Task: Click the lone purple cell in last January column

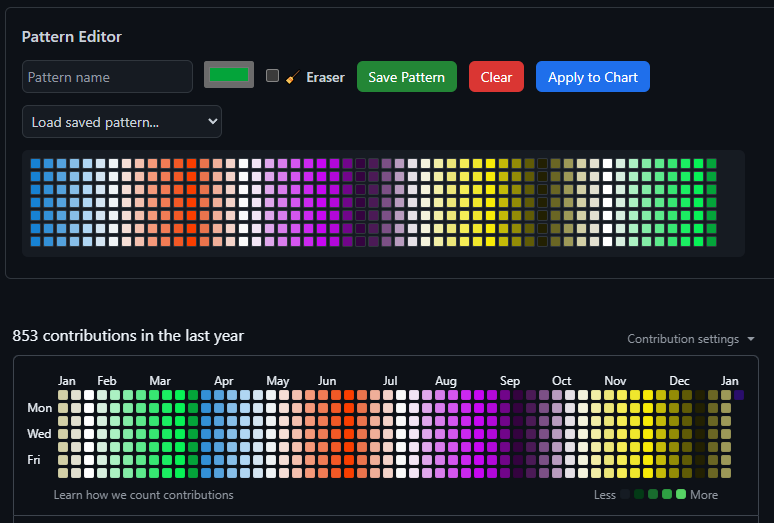Action: pyautogui.click(x=738, y=395)
